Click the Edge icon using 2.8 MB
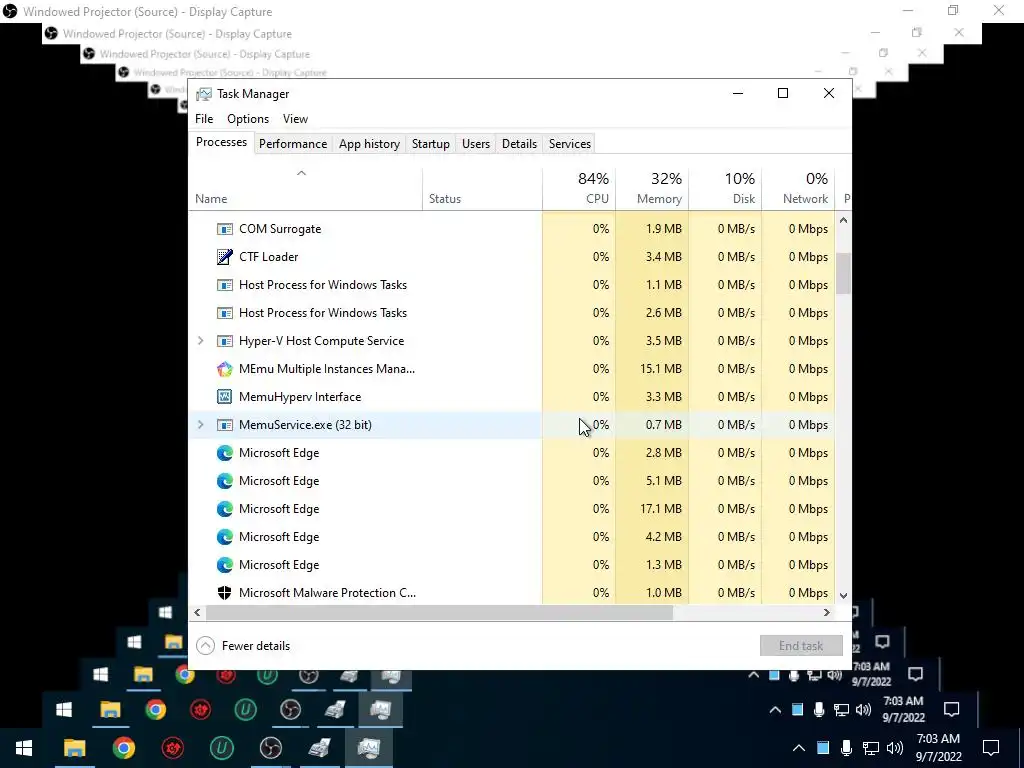The width and height of the screenshot is (1024, 768). point(225,453)
